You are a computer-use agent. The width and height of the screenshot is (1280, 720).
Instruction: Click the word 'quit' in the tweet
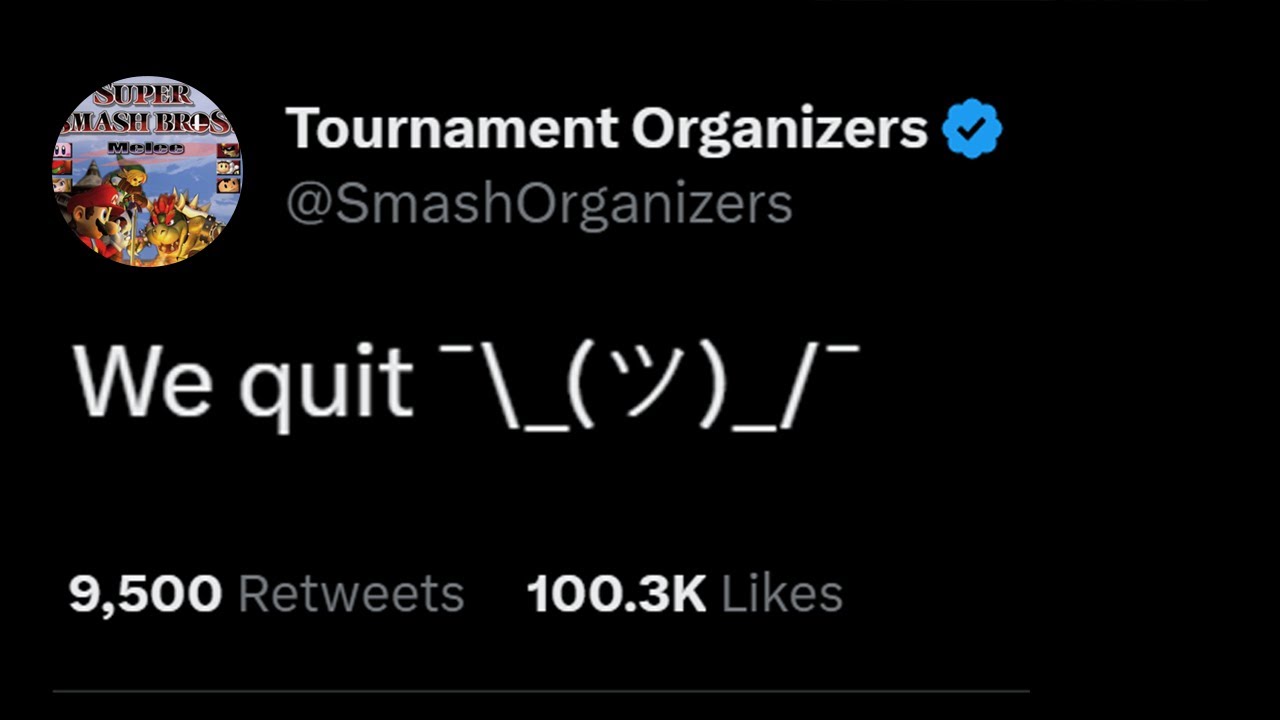click(x=326, y=385)
